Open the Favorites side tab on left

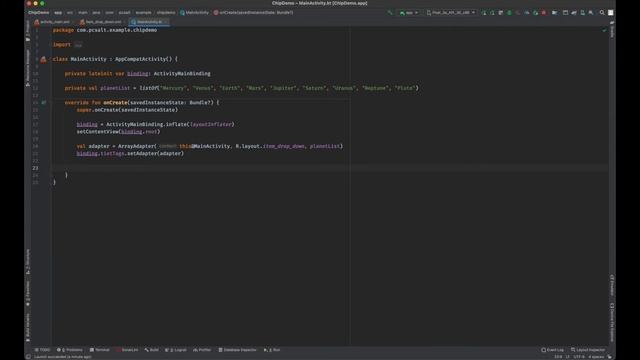click(28, 293)
